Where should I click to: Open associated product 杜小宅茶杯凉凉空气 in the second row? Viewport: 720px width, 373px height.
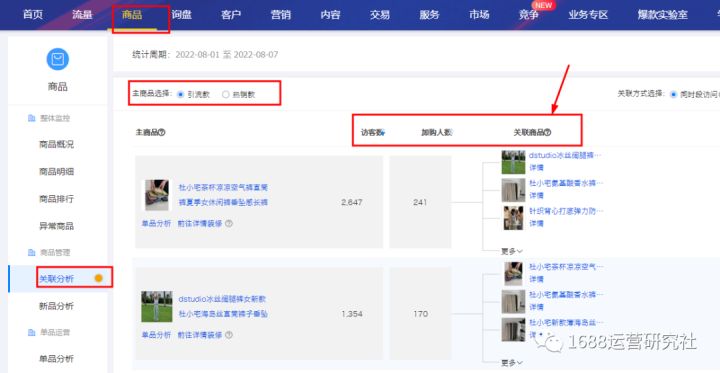566,266
